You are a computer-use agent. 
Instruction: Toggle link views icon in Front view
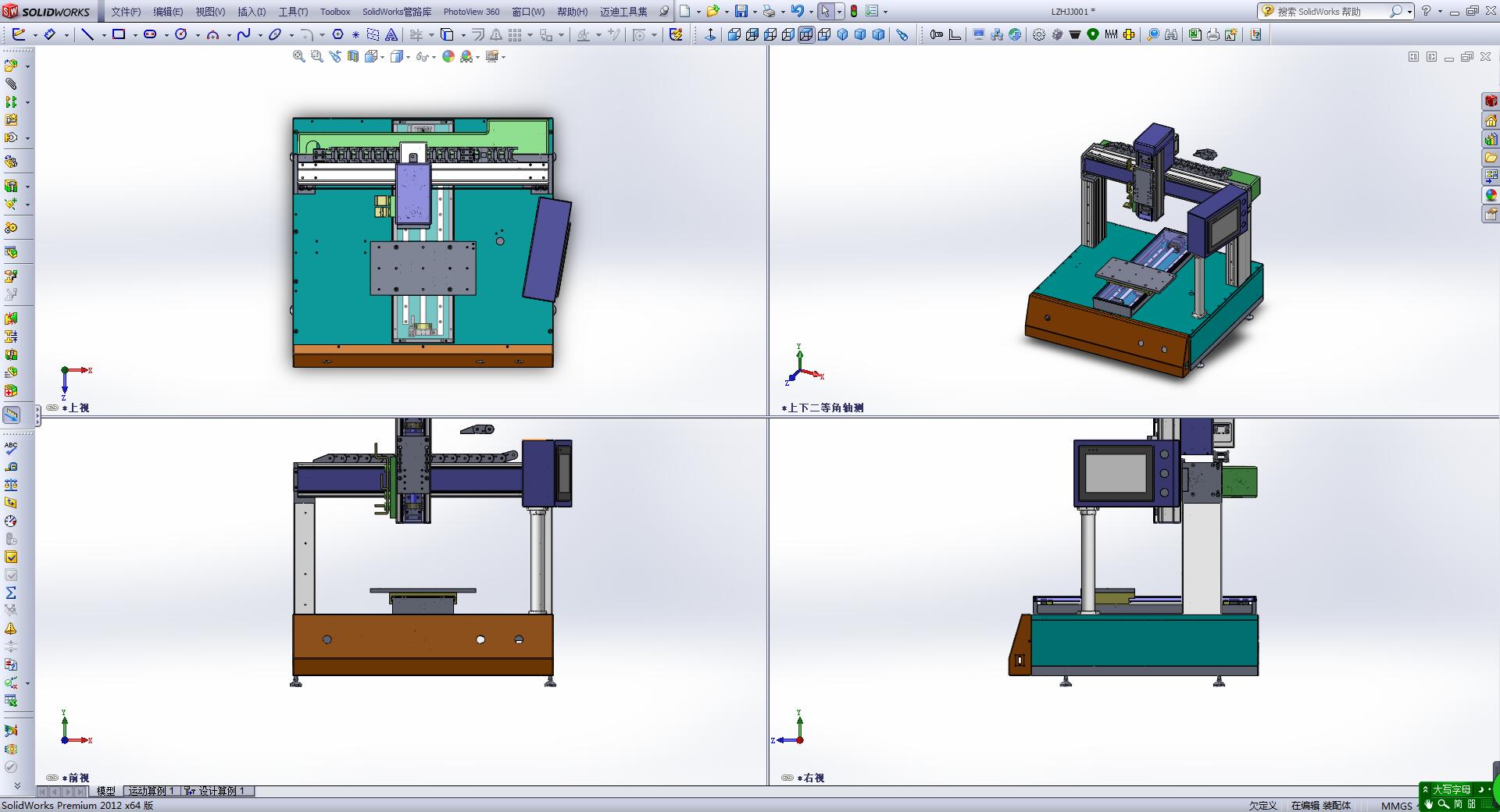pos(52,778)
